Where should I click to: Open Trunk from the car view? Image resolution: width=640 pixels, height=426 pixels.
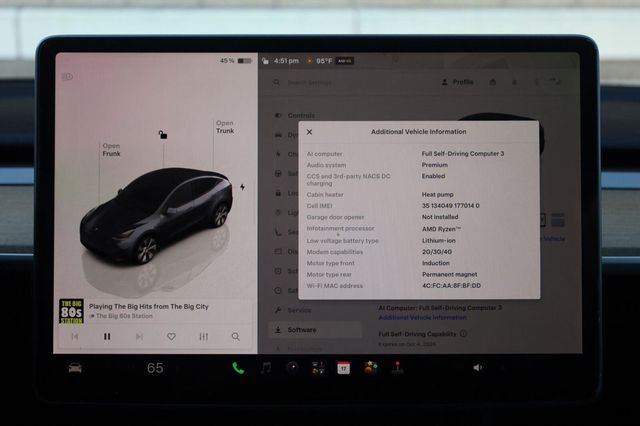click(x=225, y=127)
